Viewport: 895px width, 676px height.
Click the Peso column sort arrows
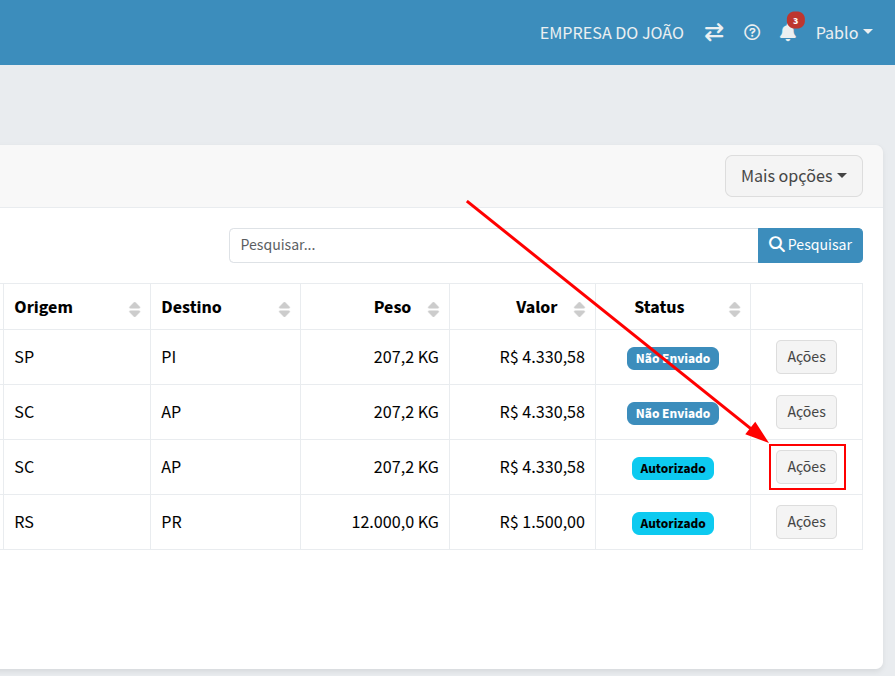pyautogui.click(x=433, y=309)
